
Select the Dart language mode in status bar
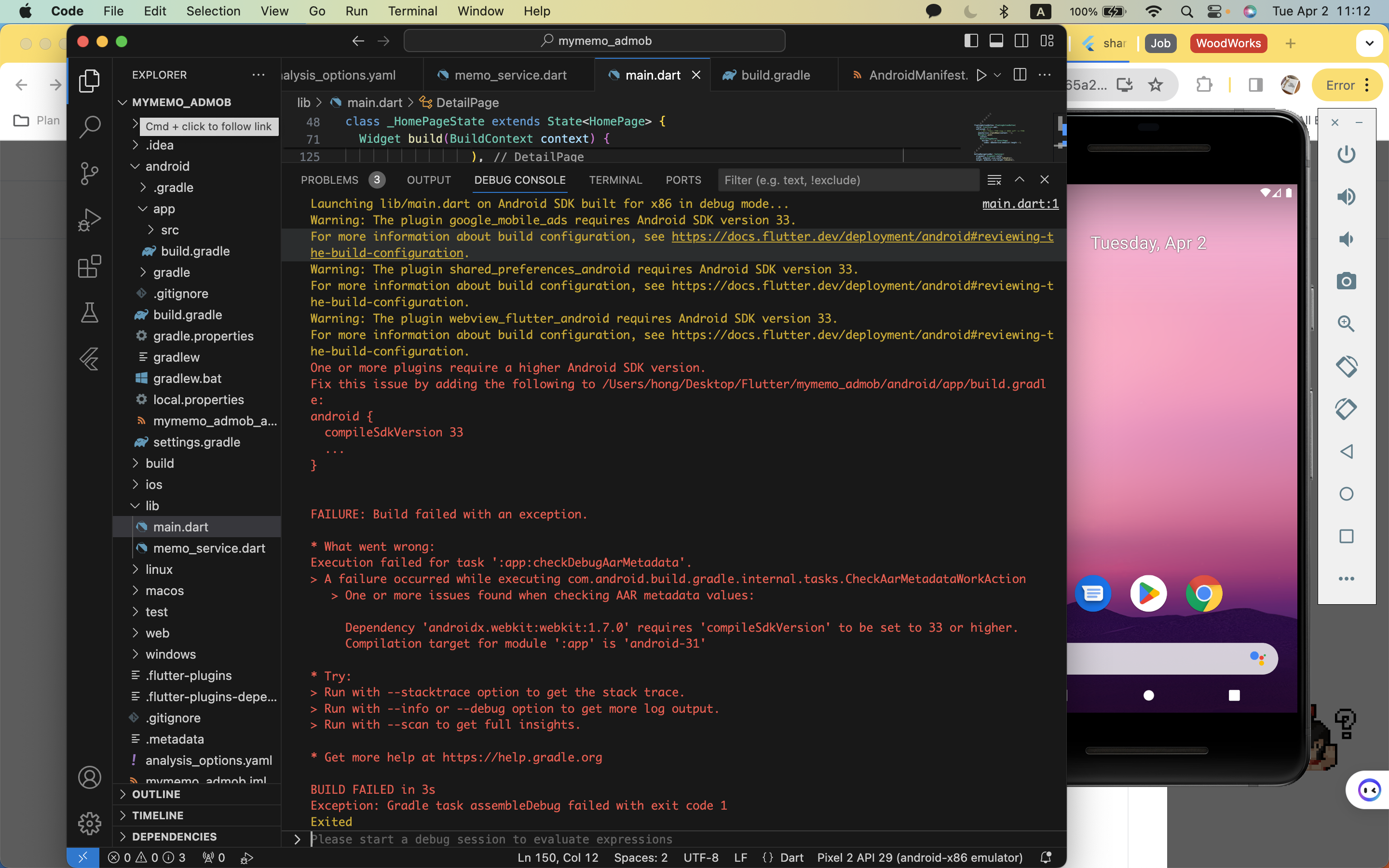[791, 858]
